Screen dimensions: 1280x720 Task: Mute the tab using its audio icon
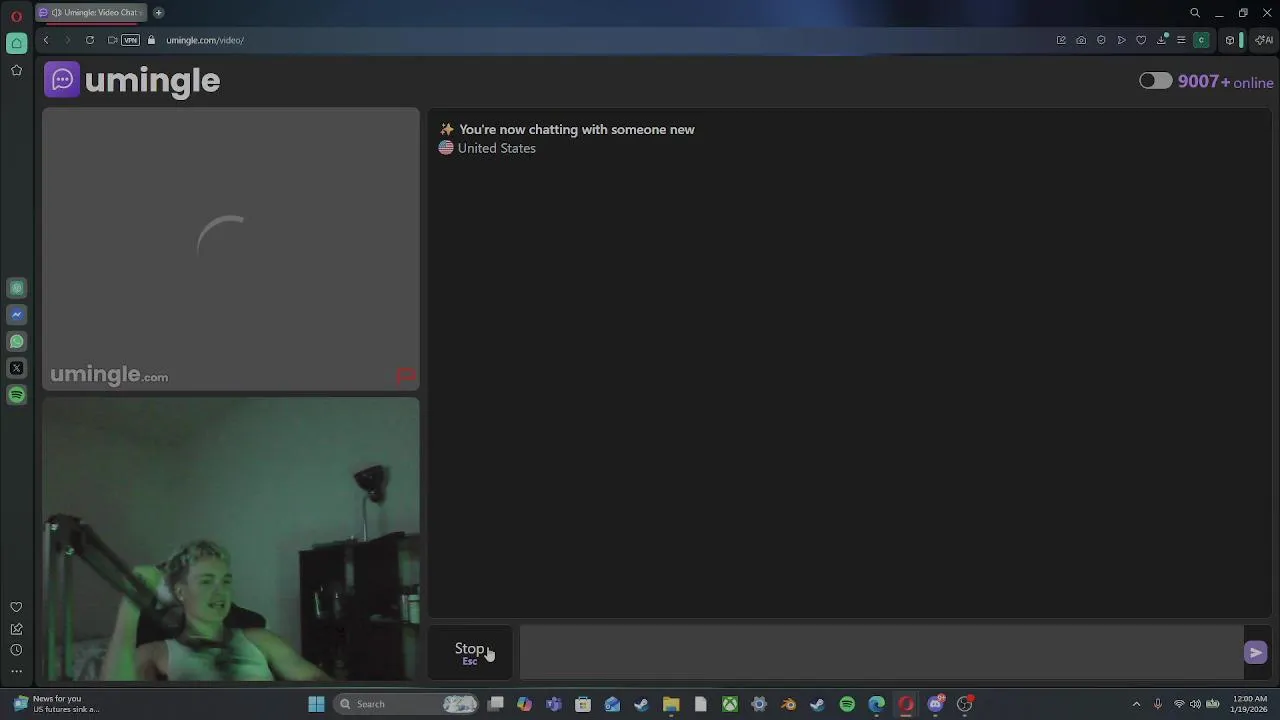click(56, 13)
